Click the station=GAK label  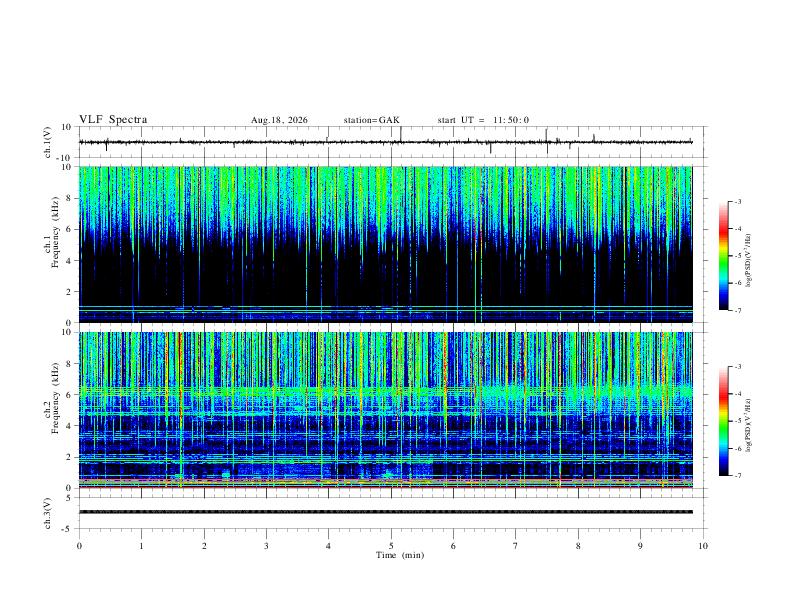371,120
